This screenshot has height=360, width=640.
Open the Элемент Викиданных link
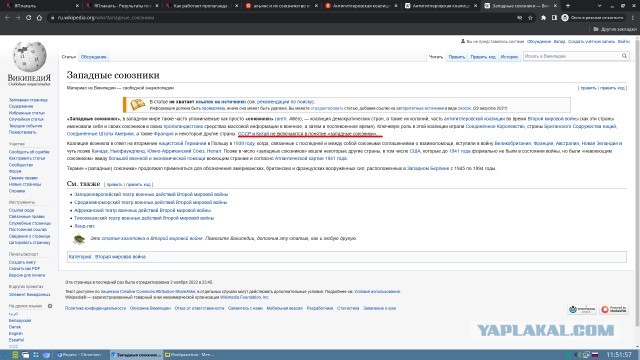[29, 295]
